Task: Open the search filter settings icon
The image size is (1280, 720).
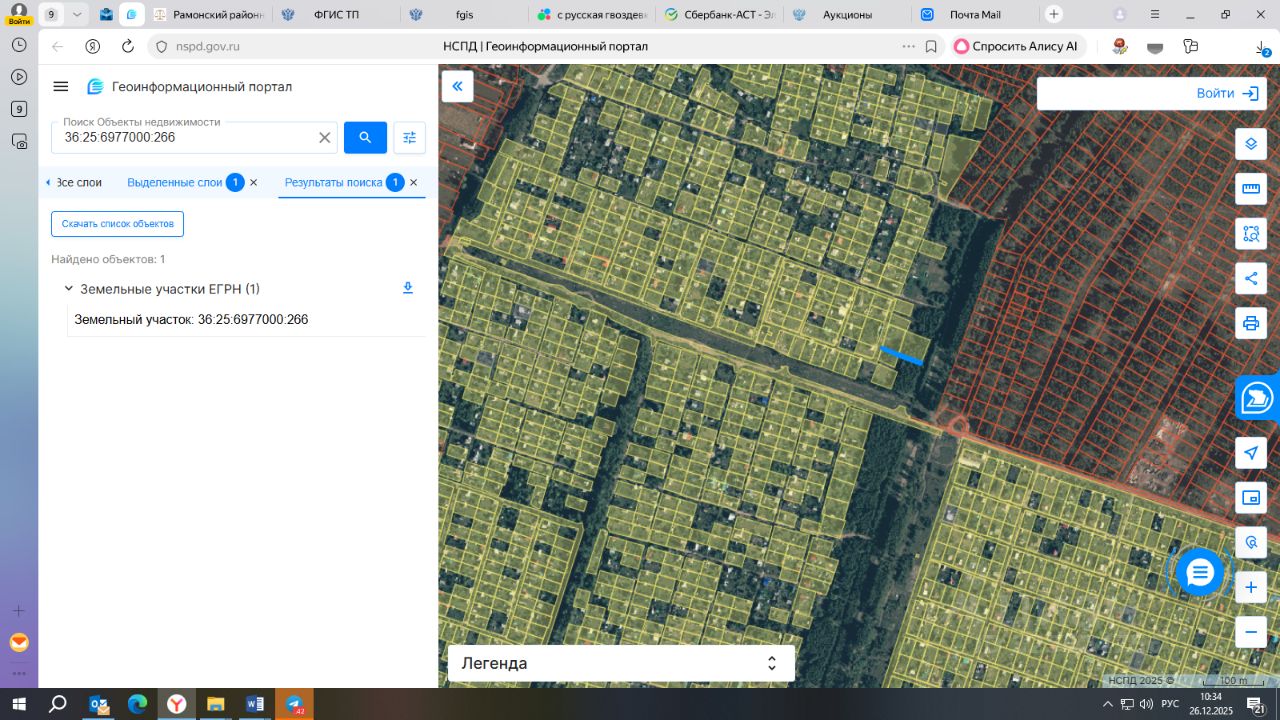Action: point(409,138)
